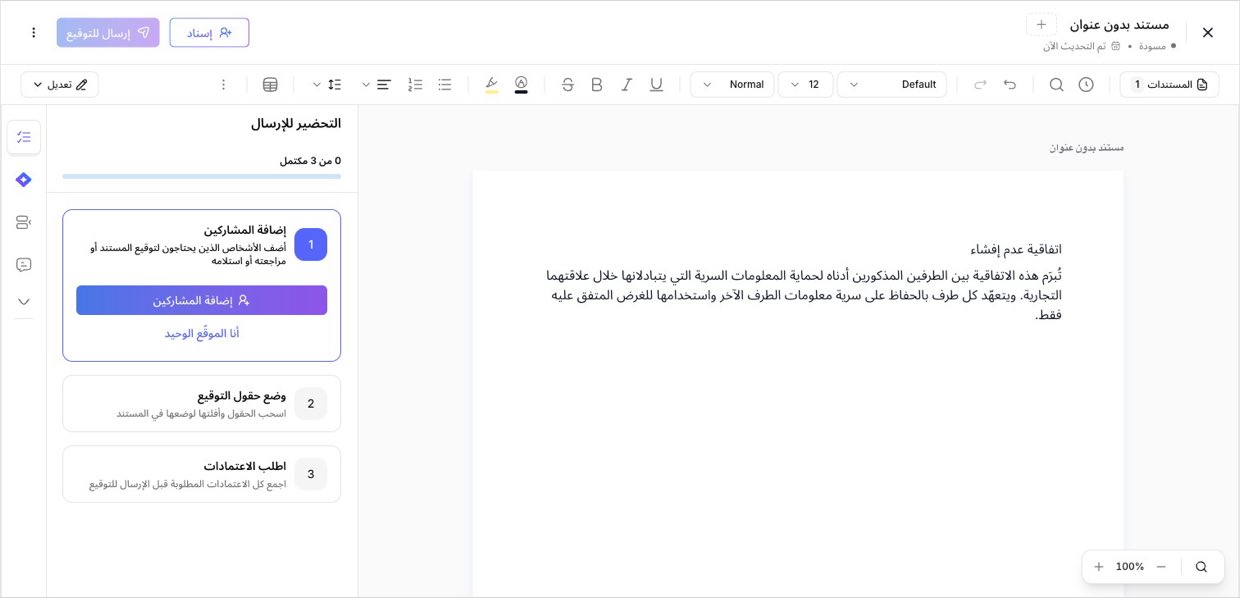1240x598 pixels.
Task: Toggle bold formatting
Action: click(597, 85)
